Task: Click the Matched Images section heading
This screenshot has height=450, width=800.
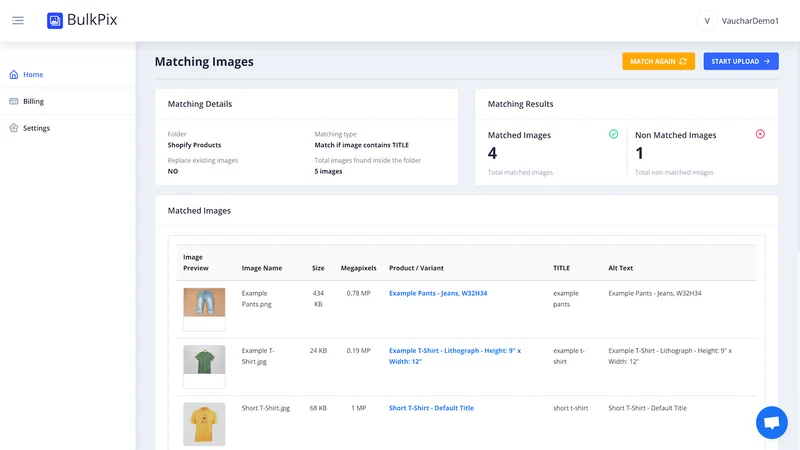Action: (199, 211)
